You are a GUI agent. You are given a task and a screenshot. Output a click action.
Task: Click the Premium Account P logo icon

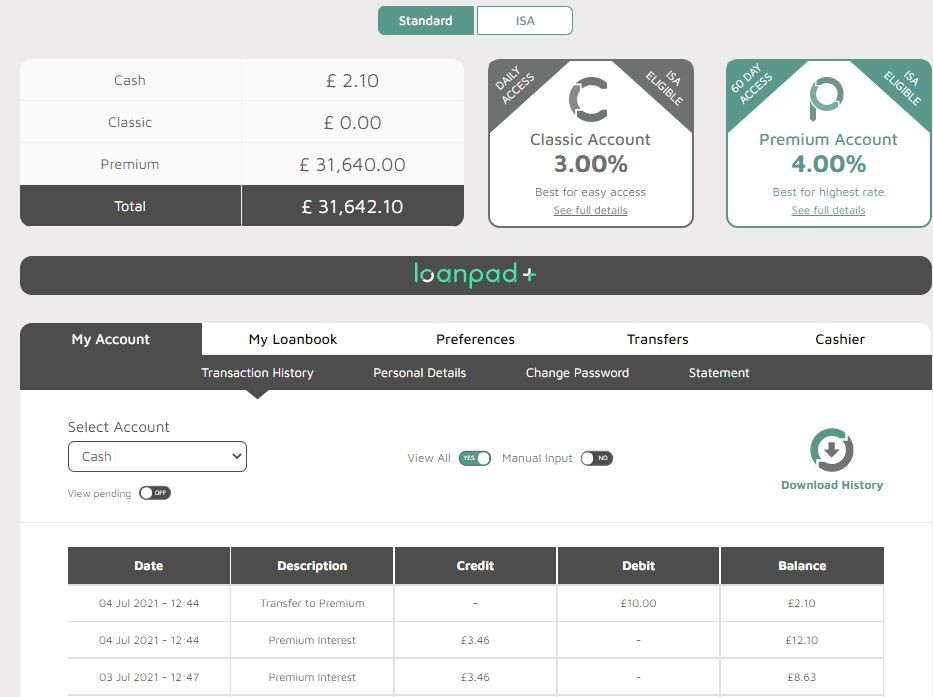826,98
